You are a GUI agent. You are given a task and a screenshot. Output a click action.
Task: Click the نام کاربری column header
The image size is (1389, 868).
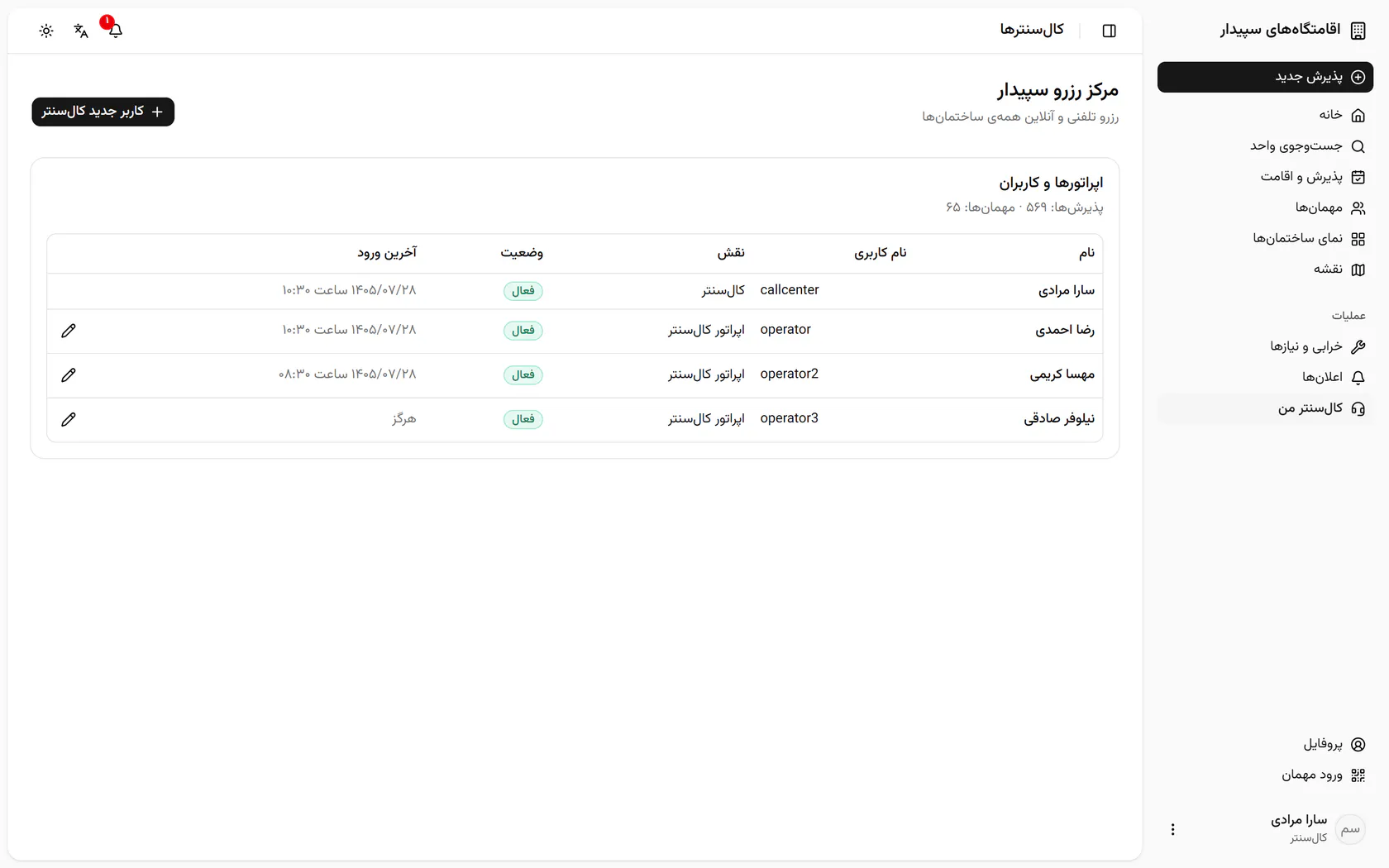point(881,253)
